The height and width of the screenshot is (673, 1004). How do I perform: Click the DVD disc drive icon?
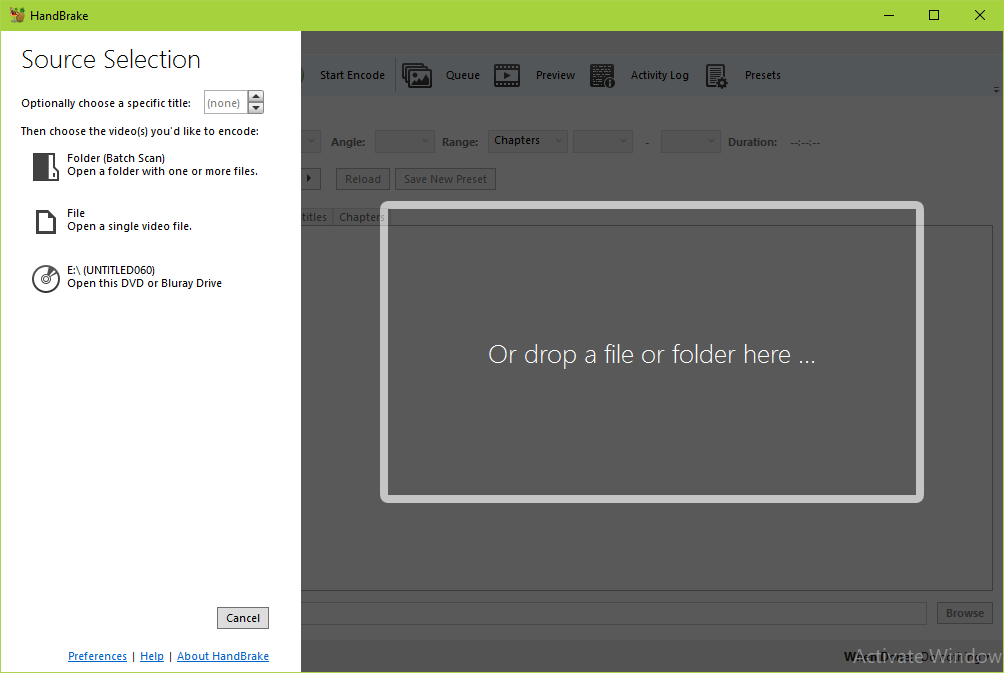point(45,279)
